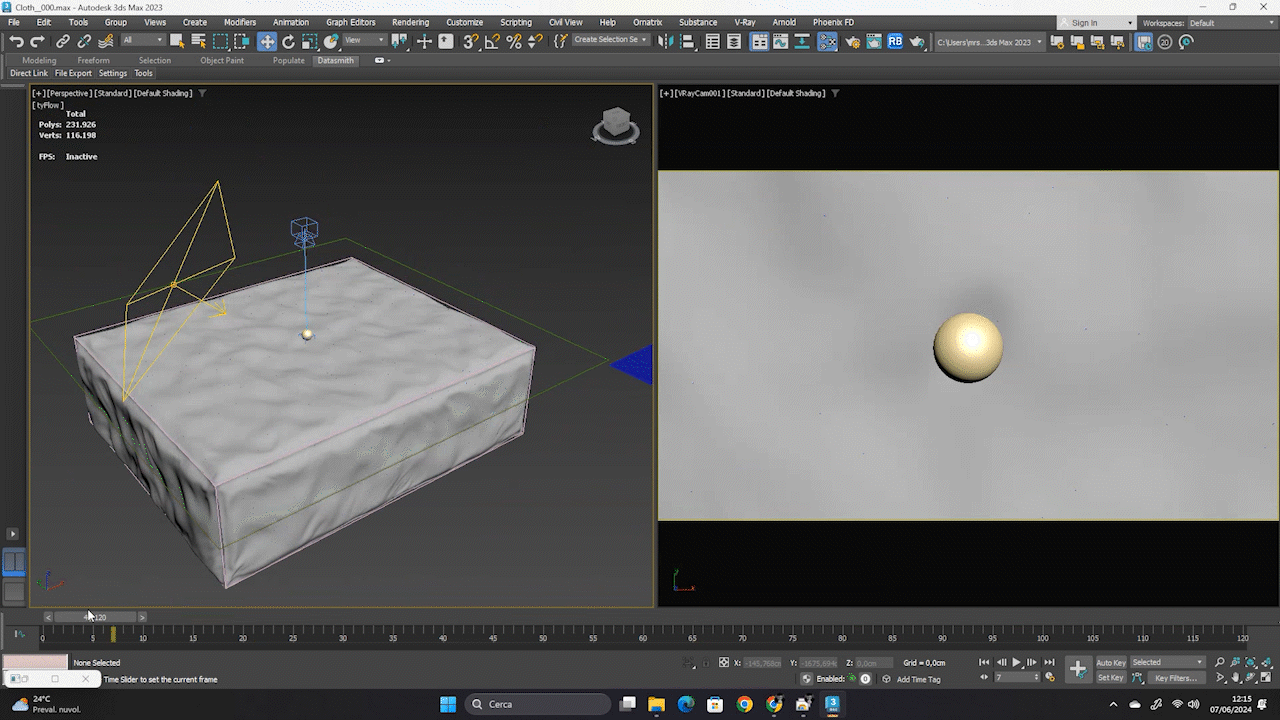This screenshot has width=1280, height=720.
Task: Open the Render Setup teapot icon
Action: coord(853,41)
